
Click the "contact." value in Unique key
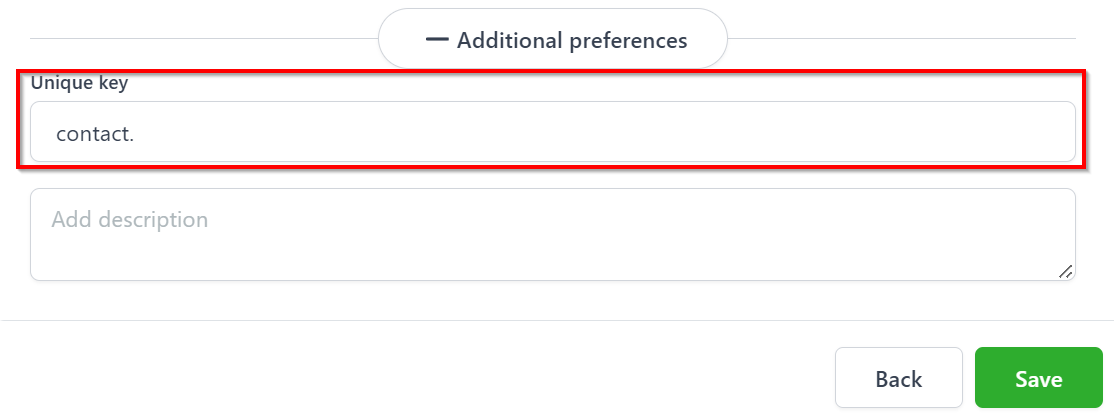[95, 132]
